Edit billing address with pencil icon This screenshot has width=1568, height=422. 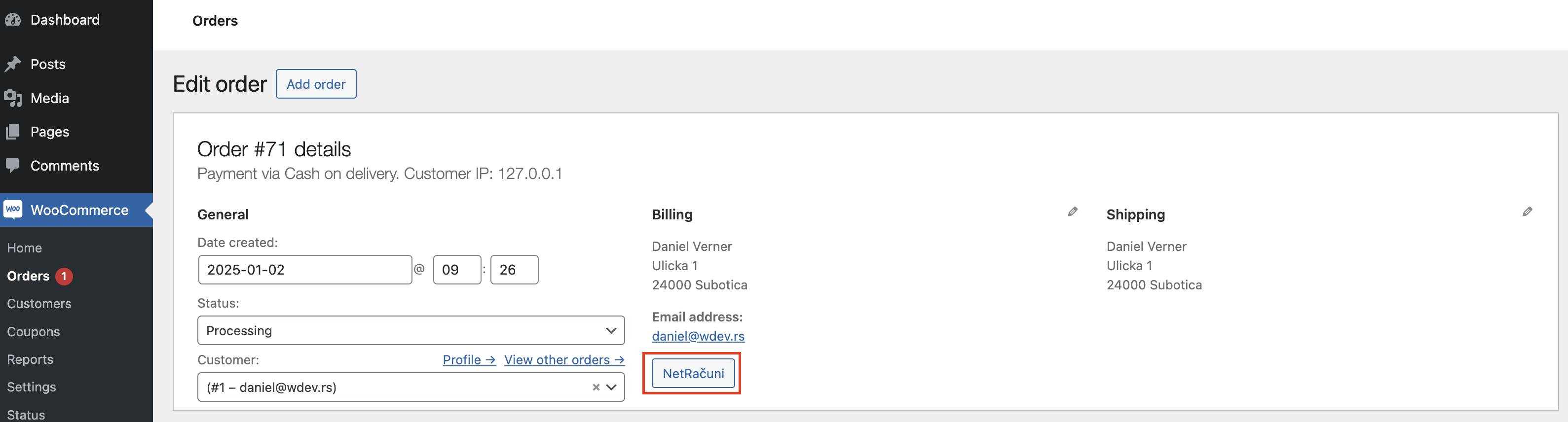click(1073, 211)
